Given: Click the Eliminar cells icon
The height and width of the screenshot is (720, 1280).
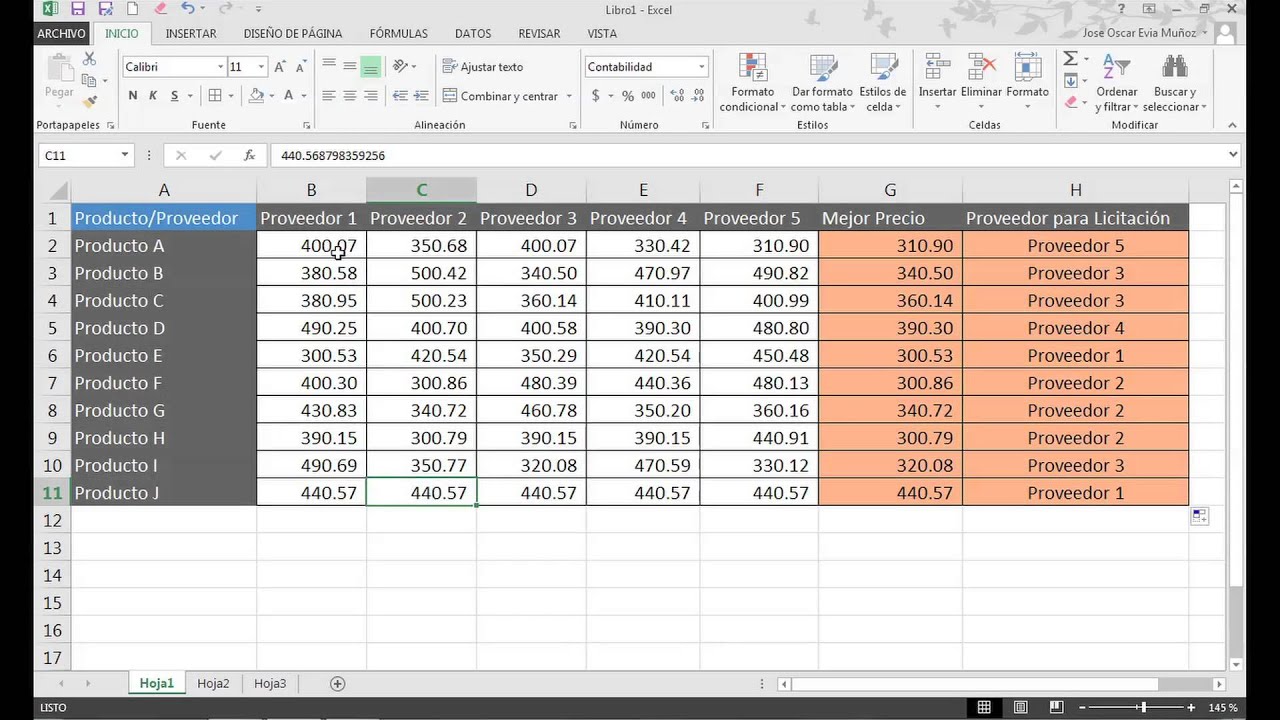Looking at the screenshot, I should (x=981, y=68).
